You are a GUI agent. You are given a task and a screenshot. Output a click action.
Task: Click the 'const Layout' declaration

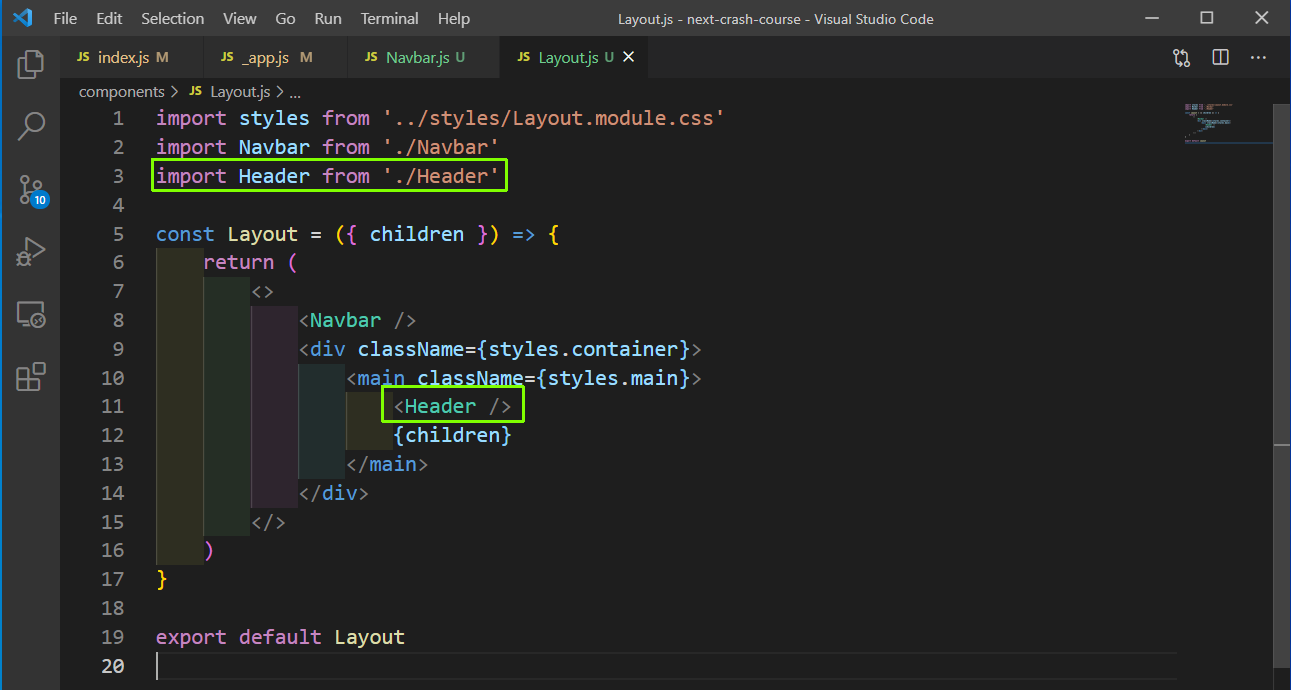(227, 234)
